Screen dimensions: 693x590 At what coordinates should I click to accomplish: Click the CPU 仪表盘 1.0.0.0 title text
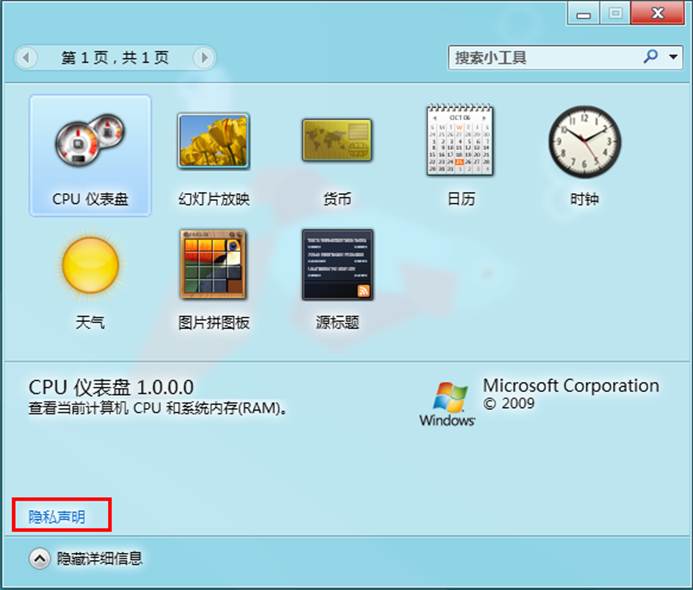(111, 388)
